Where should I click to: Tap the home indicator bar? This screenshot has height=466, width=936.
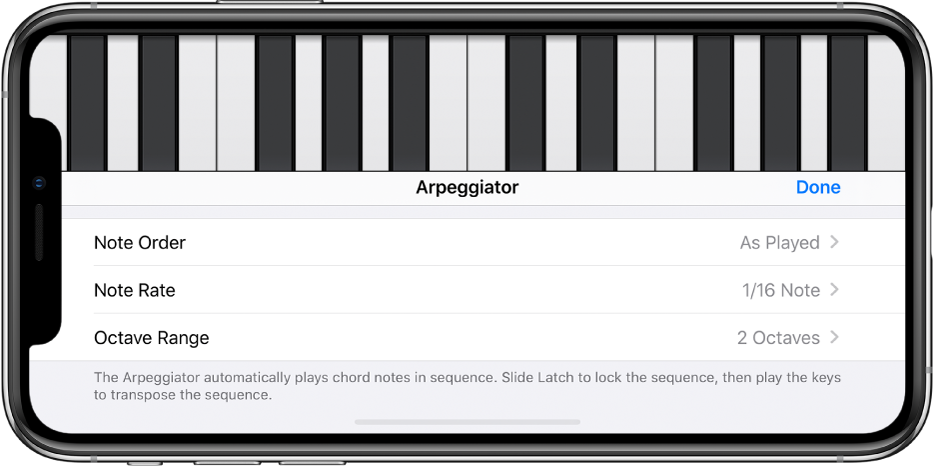[x=467, y=422]
